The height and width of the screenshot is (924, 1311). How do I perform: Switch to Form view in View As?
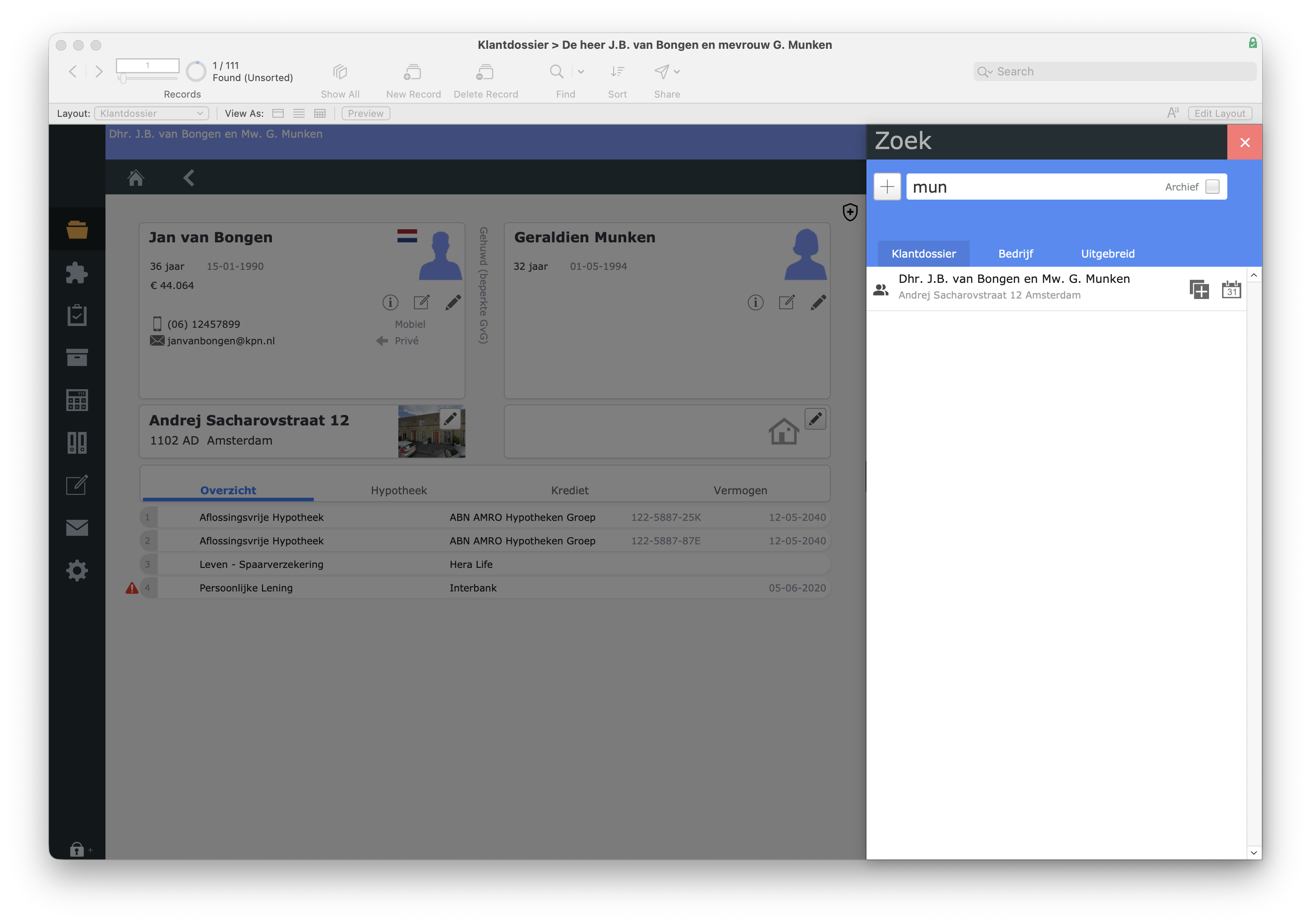[x=278, y=114]
